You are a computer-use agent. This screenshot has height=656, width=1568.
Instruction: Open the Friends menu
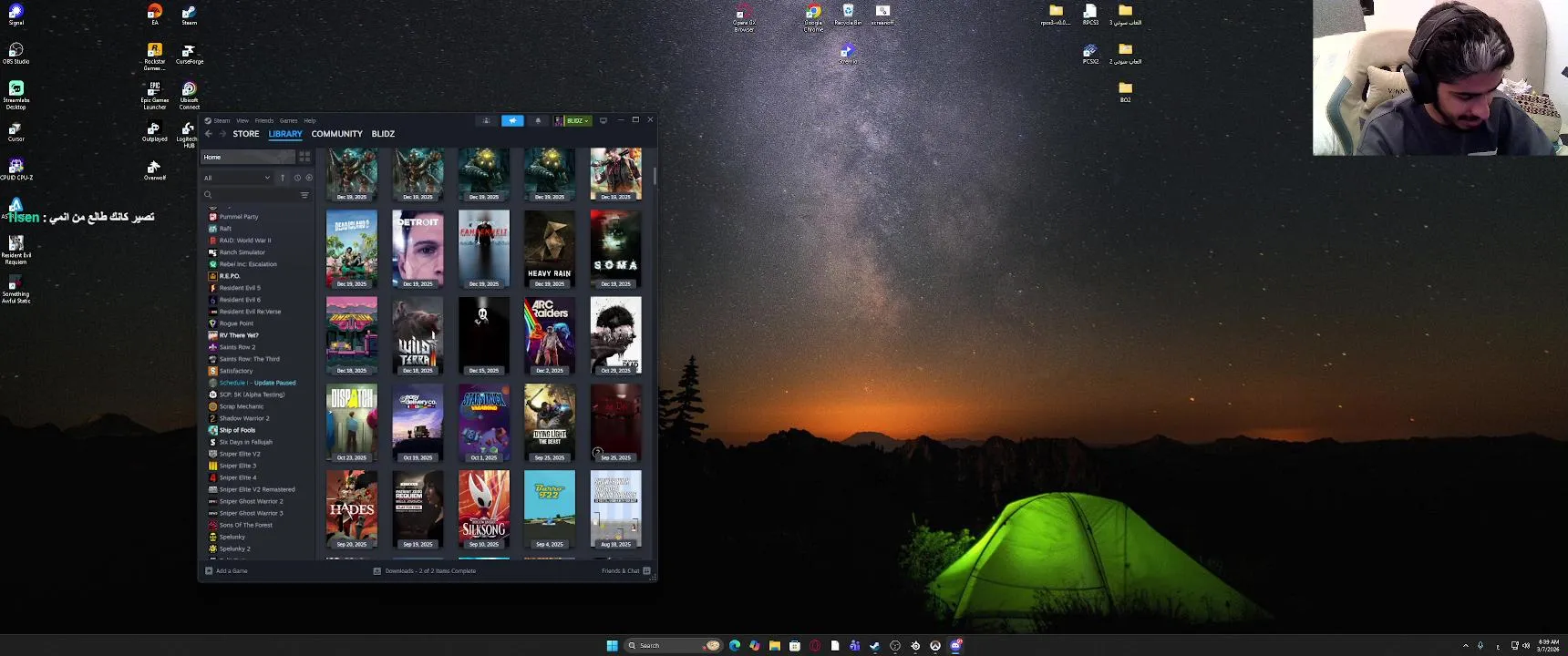264,120
